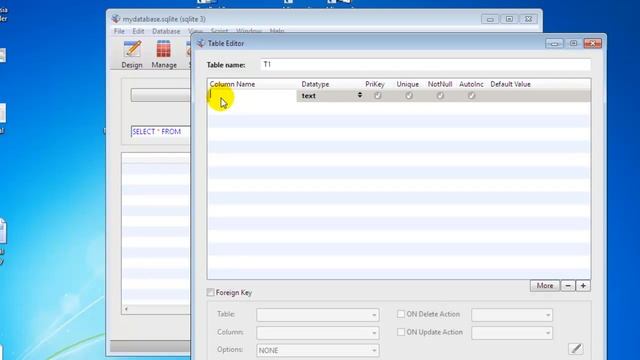Enable the Foreign Key checkbox
Image resolution: width=640 pixels, height=360 pixels.
[x=211, y=292]
